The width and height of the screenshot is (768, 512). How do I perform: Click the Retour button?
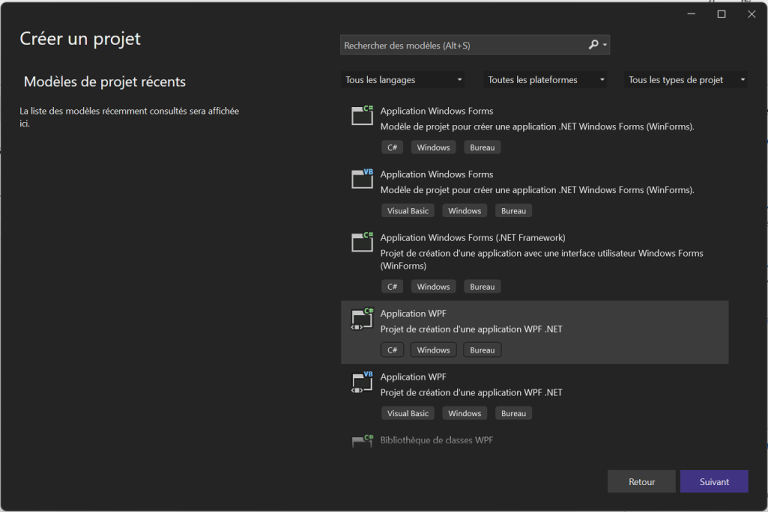click(641, 481)
